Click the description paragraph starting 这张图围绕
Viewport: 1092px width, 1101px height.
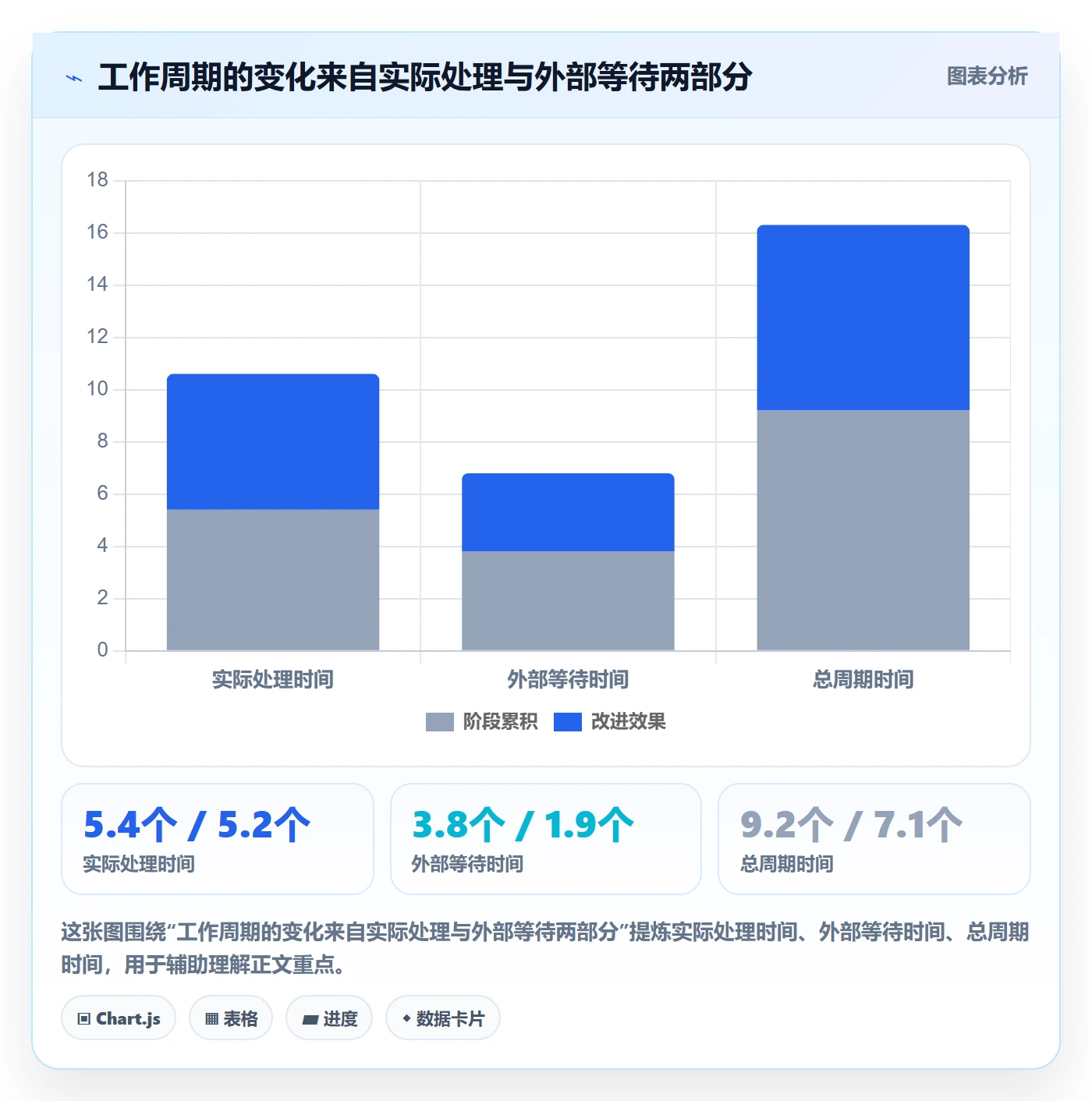tap(545, 948)
